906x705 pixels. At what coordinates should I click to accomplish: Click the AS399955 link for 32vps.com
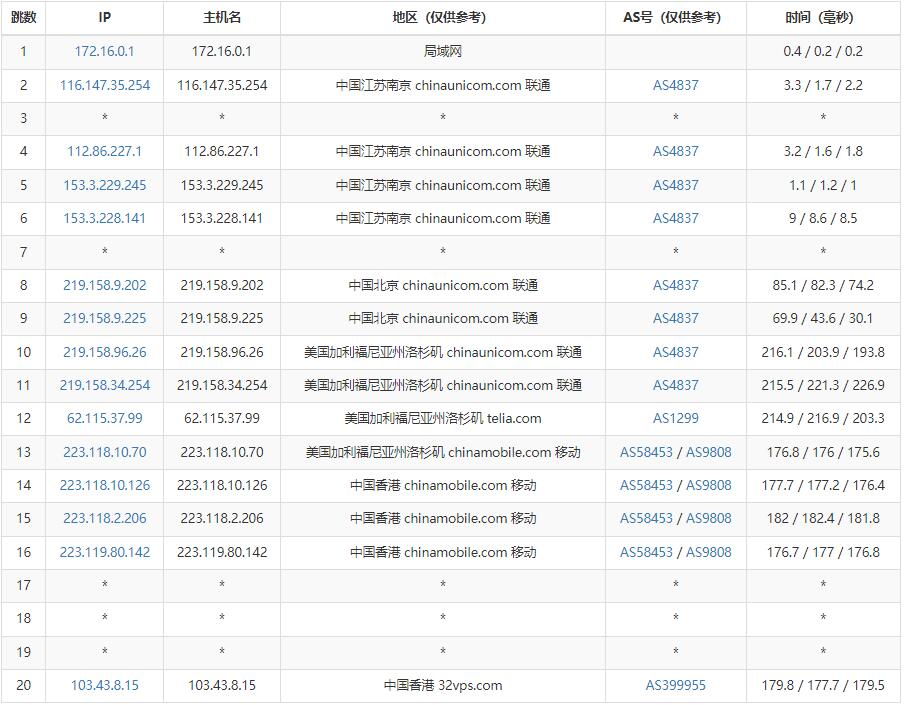click(x=675, y=685)
